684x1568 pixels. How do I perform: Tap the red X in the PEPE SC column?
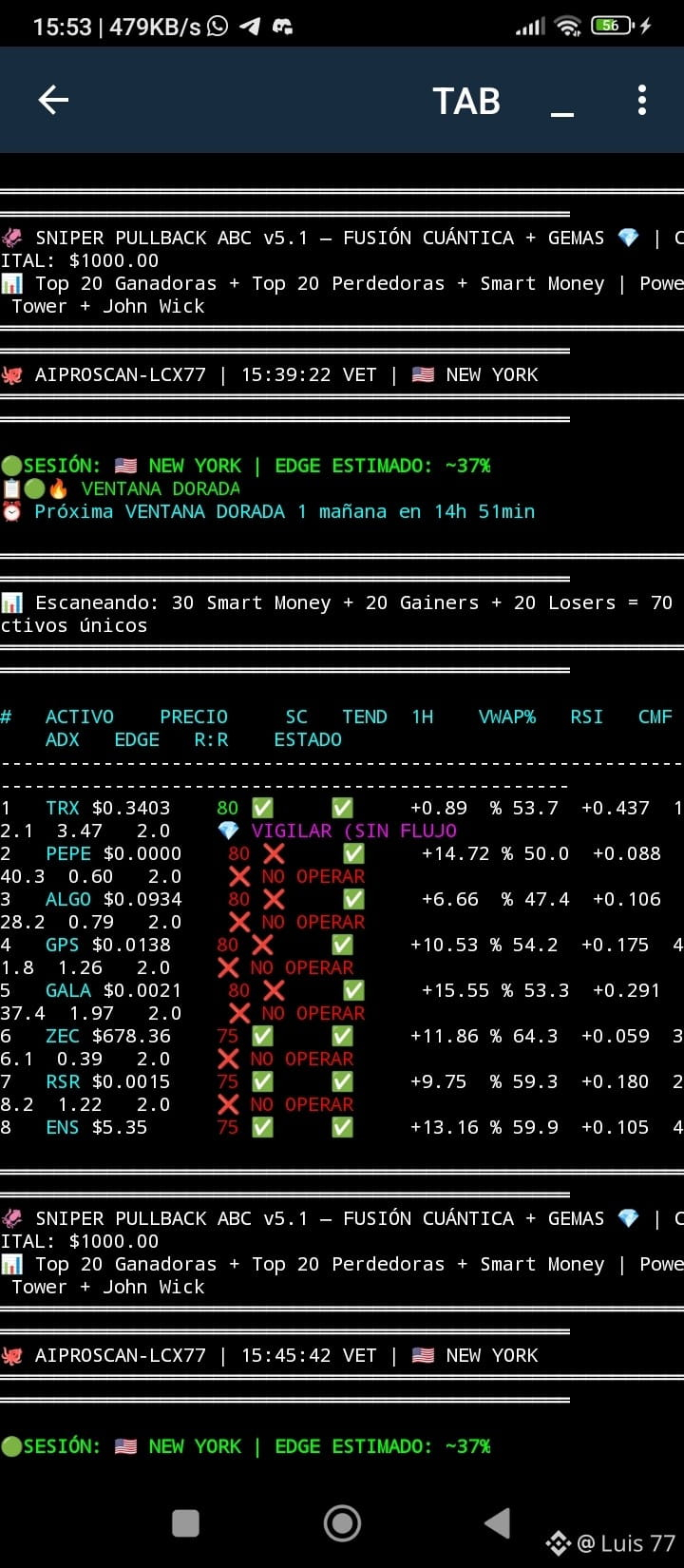[x=274, y=853]
